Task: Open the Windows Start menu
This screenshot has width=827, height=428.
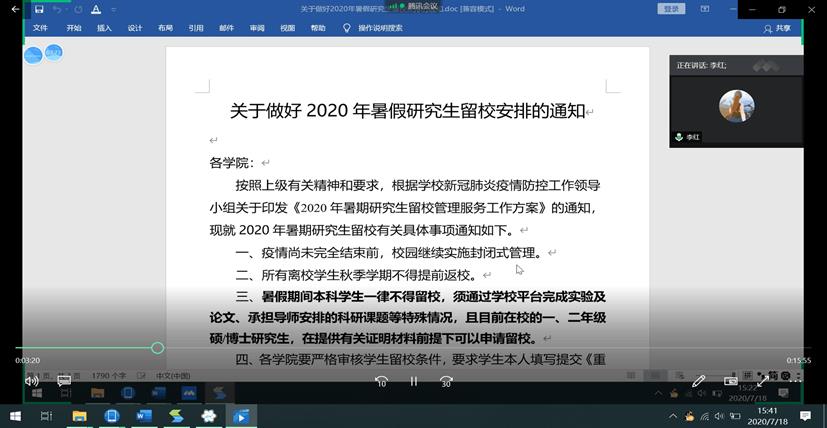Action: [14, 416]
